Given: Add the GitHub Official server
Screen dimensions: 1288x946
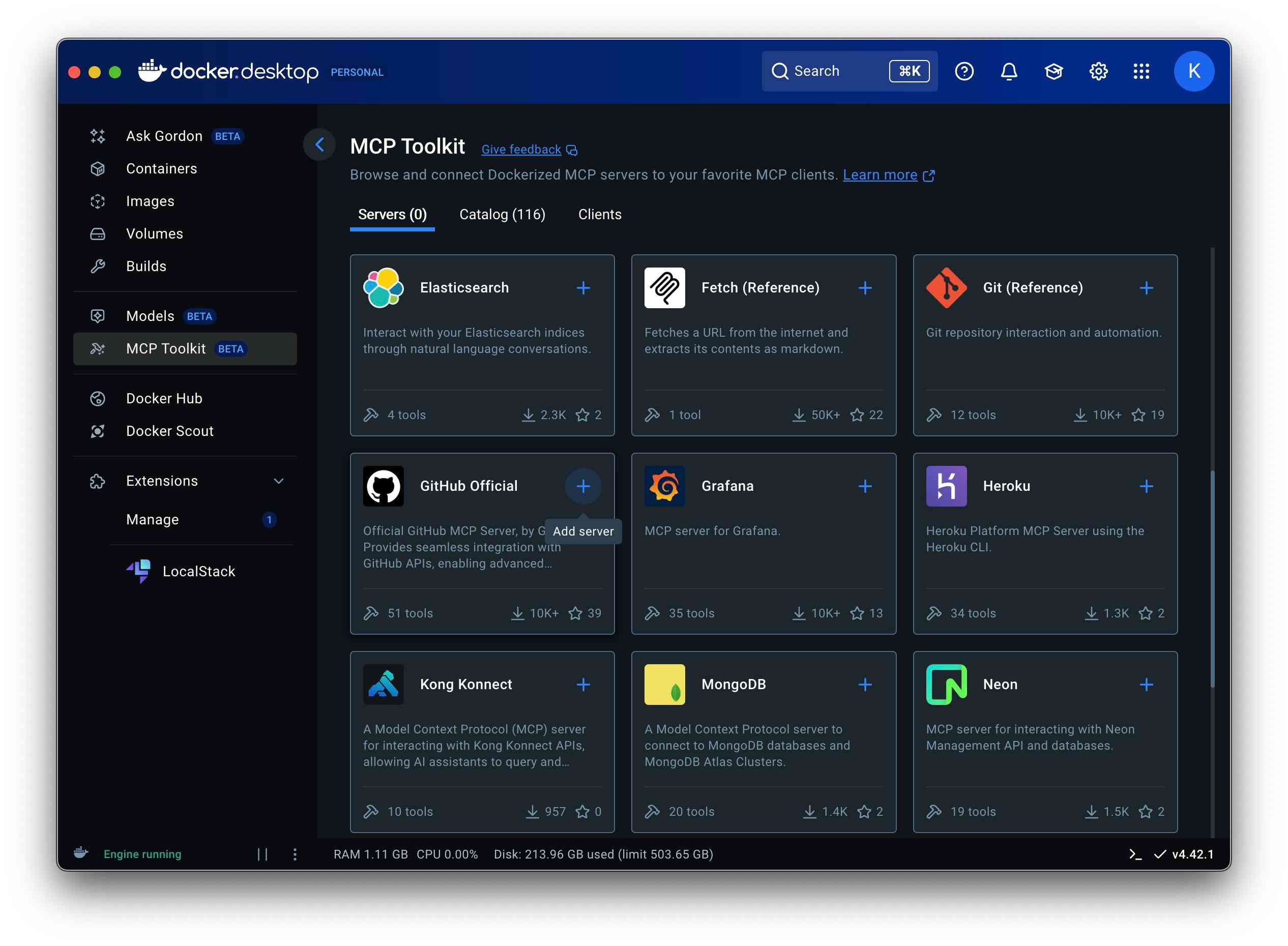Looking at the screenshot, I should pyautogui.click(x=583, y=486).
